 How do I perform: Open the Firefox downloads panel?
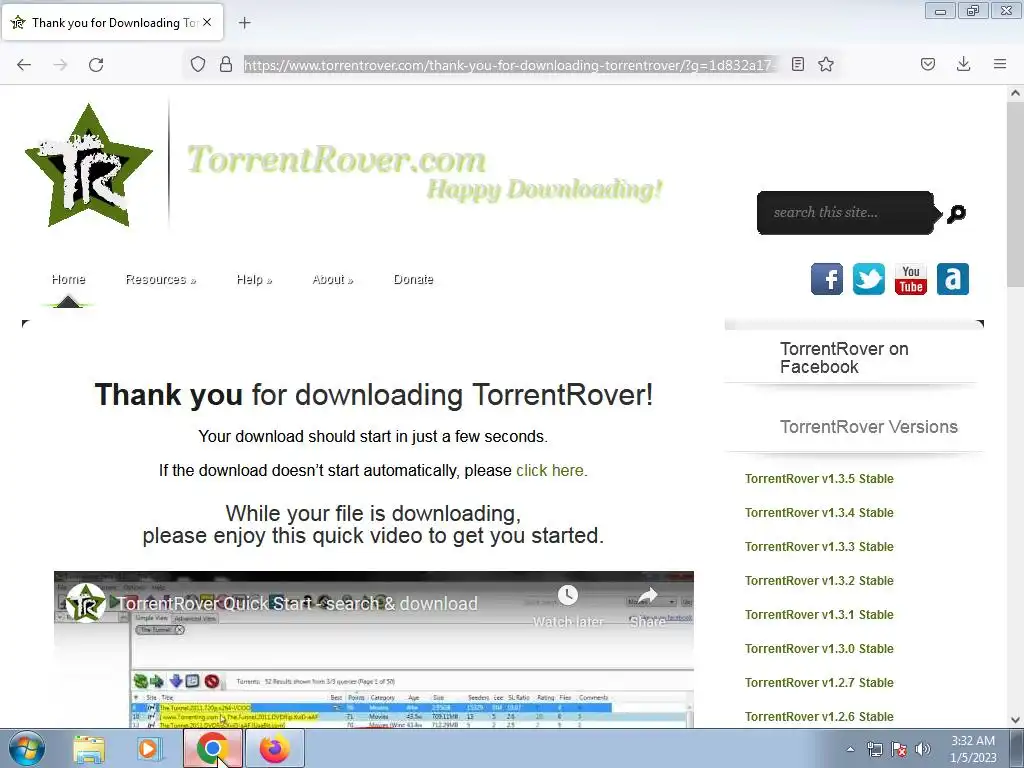[963, 64]
